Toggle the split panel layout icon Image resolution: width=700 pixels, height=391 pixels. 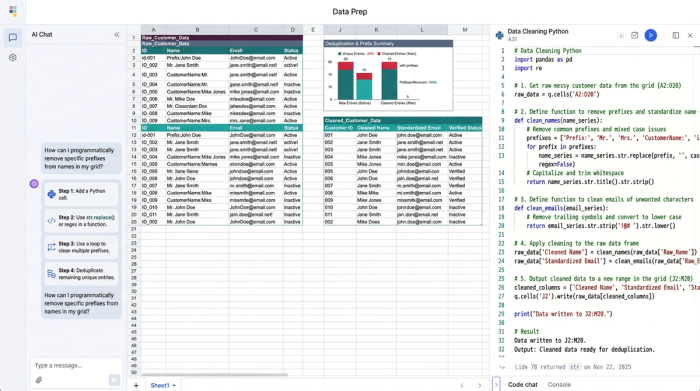click(675, 35)
